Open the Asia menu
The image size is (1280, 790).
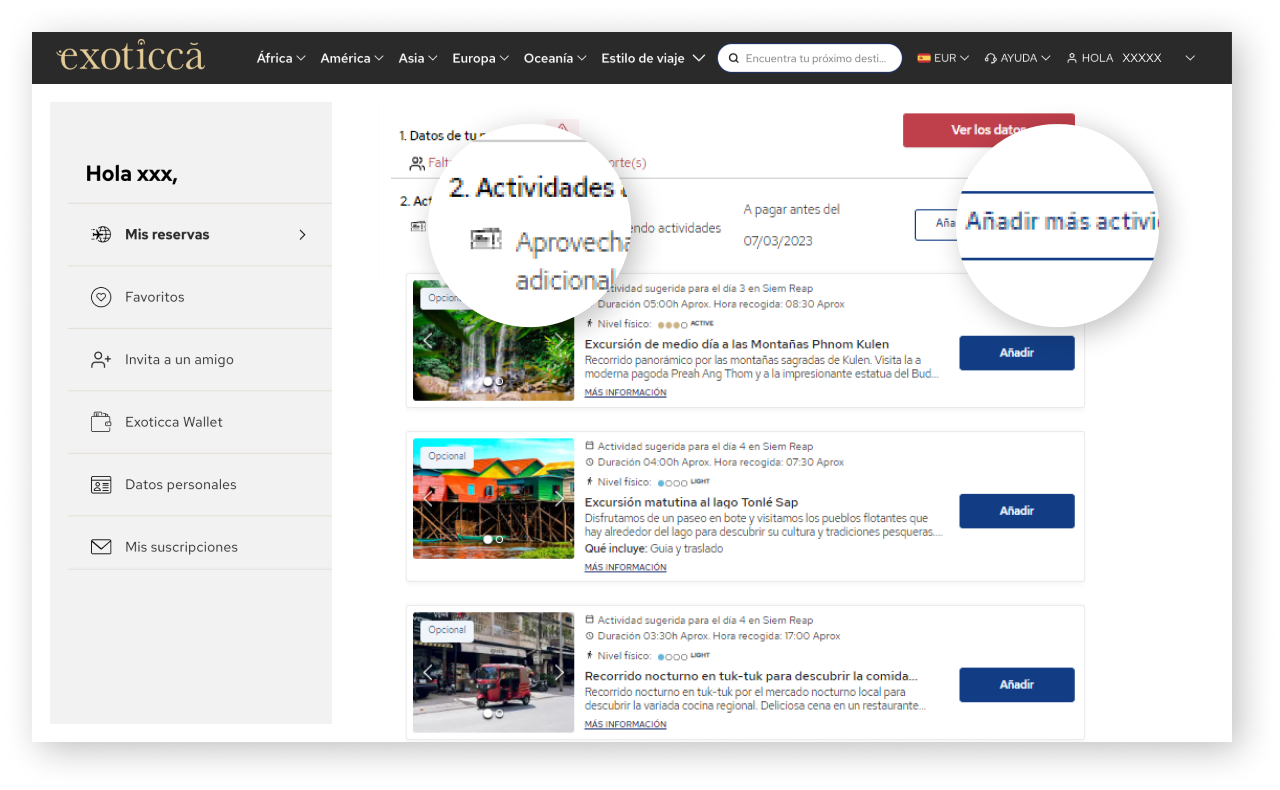(418, 58)
